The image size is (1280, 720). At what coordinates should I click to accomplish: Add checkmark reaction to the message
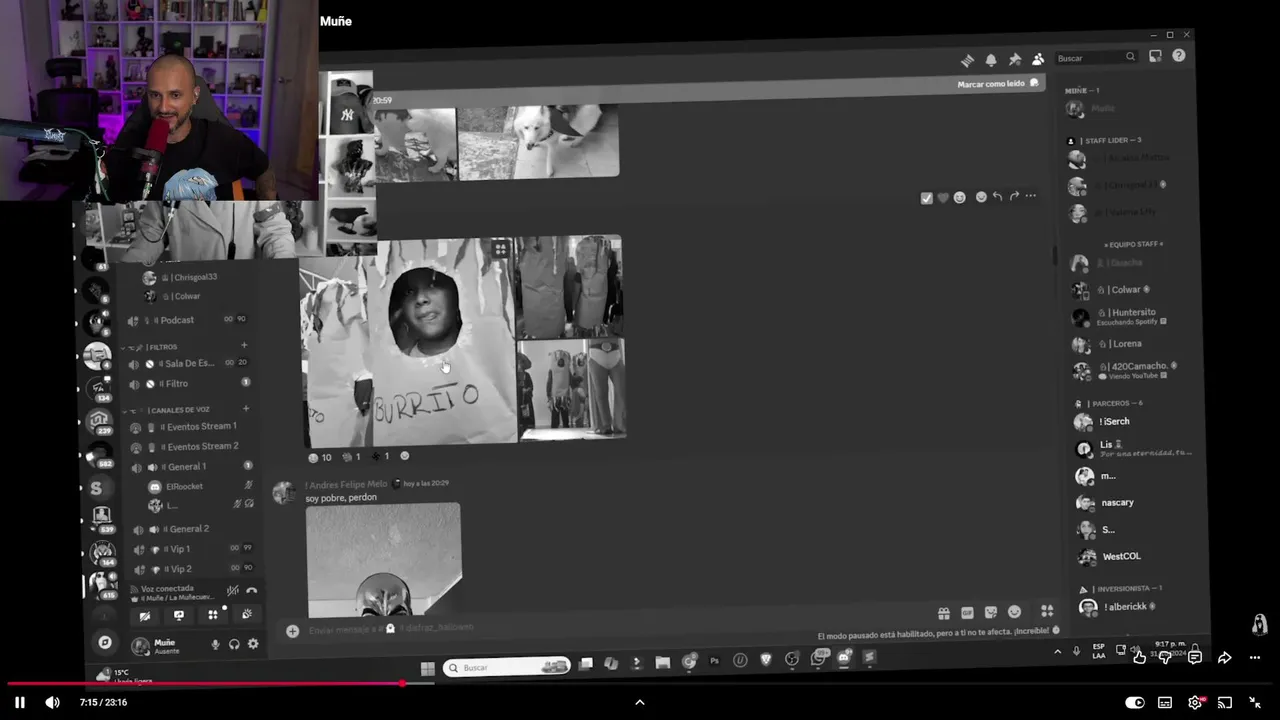click(x=926, y=198)
